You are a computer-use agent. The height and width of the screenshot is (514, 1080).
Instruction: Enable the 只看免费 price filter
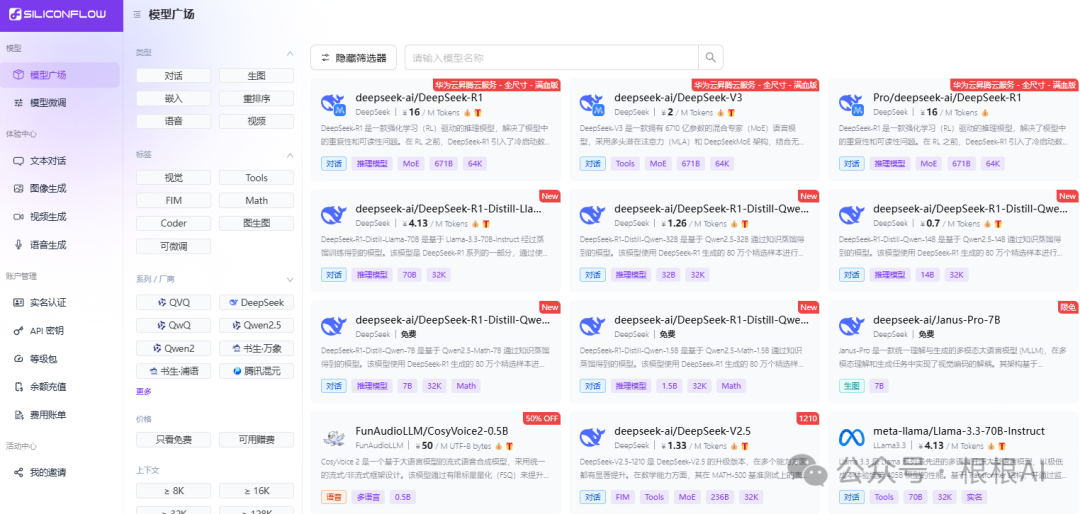(174, 440)
